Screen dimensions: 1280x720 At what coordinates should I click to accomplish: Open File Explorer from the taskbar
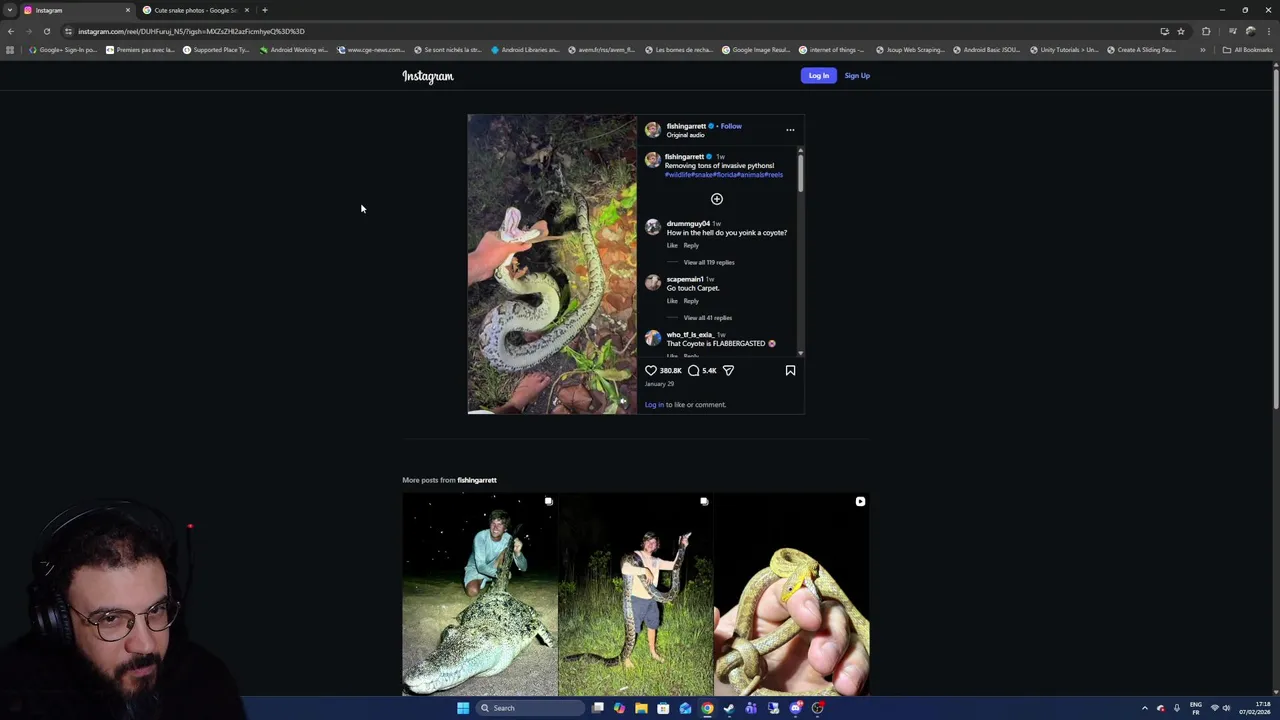pyautogui.click(x=641, y=708)
